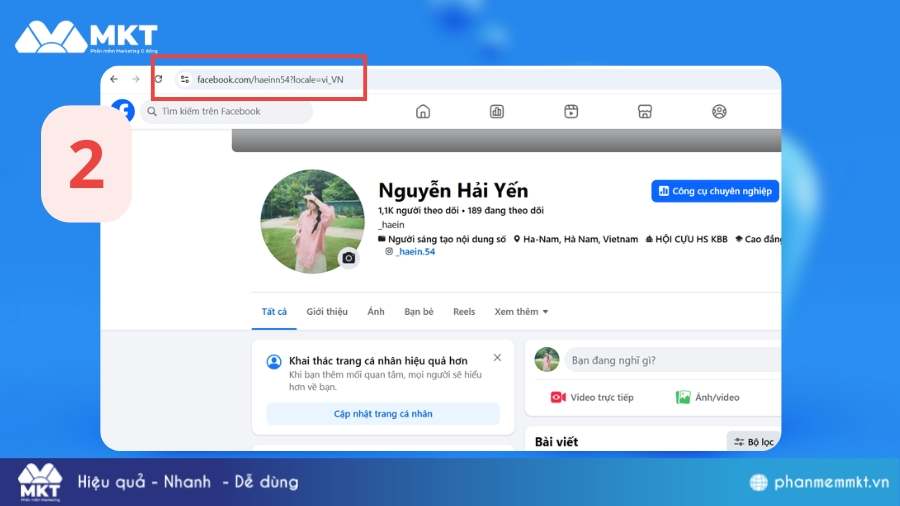The height and width of the screenshot is (506, 900).
Task: Open the 'Reels' profile tab
Action: 464,312
